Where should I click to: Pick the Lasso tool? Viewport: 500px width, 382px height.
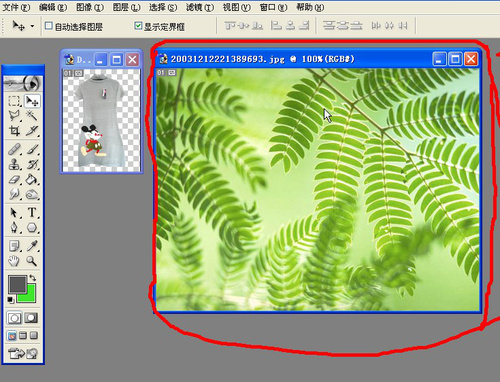(x=14, y=116)
